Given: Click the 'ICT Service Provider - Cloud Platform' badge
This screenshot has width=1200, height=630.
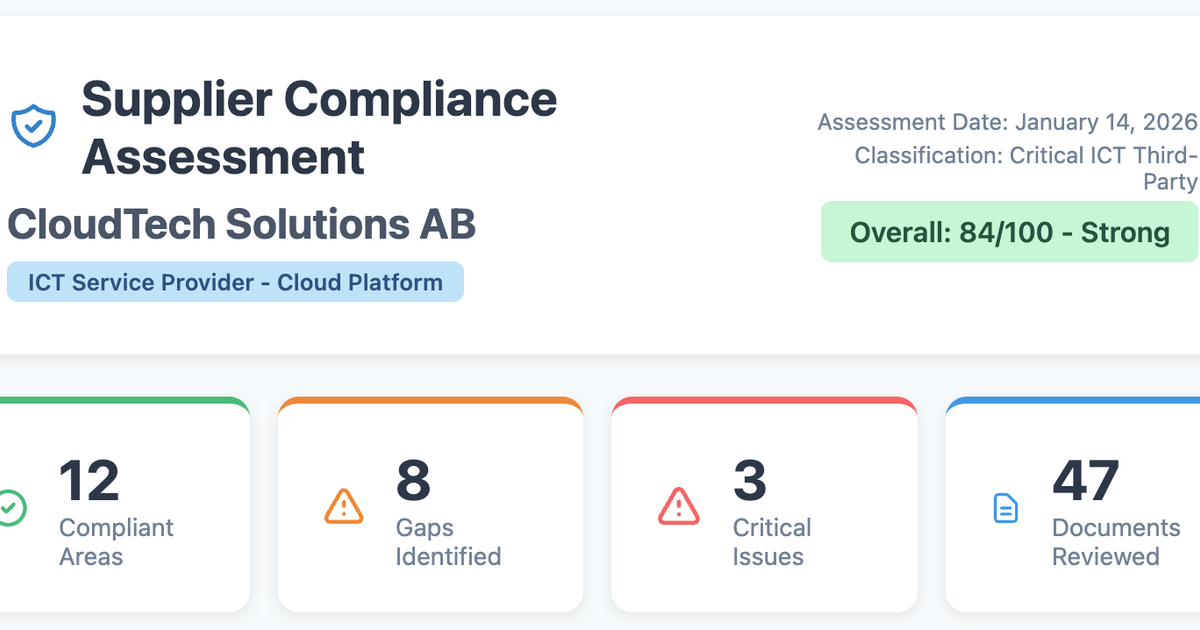Looking at the screenshot, I should click(x=235, y=282).
